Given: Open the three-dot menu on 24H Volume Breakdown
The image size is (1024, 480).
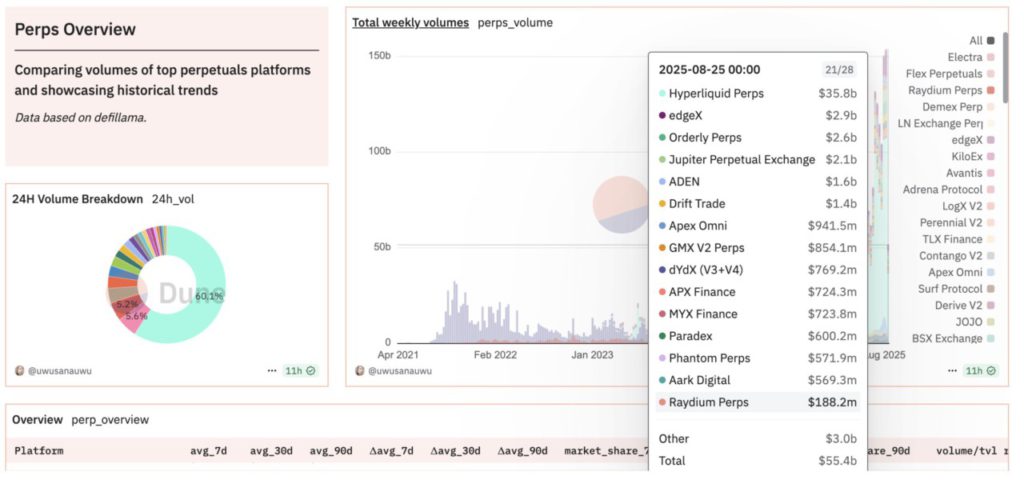Looking at the screenshot, I should coord(271,370).
